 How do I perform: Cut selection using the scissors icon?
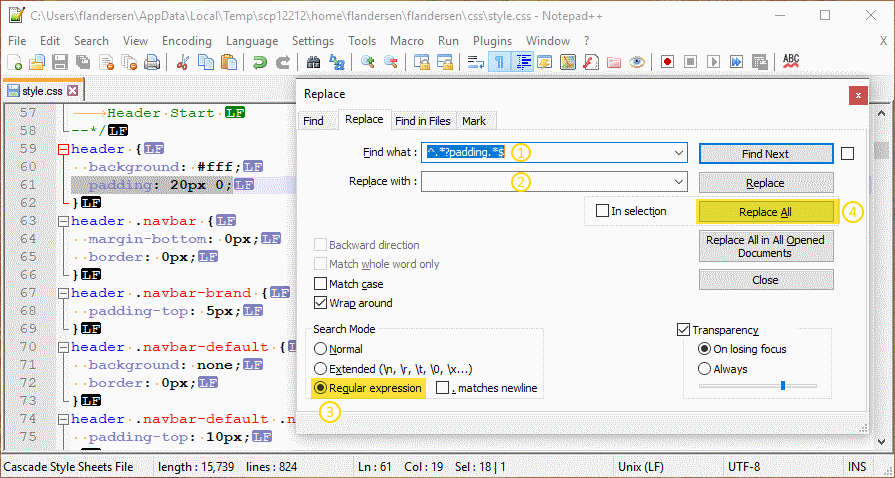[183, 62]
